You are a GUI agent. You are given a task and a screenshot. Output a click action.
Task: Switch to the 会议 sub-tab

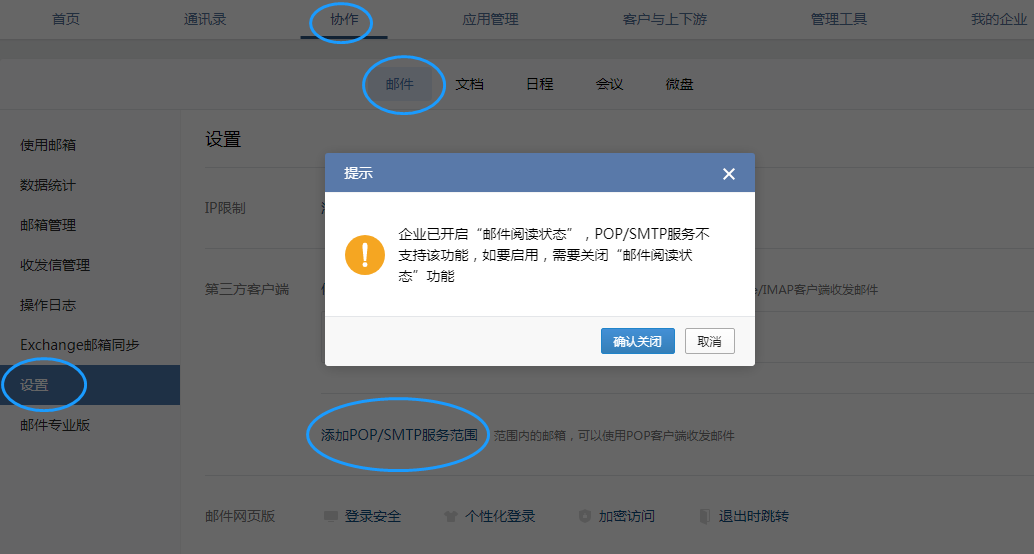click(x=609, y=84)
